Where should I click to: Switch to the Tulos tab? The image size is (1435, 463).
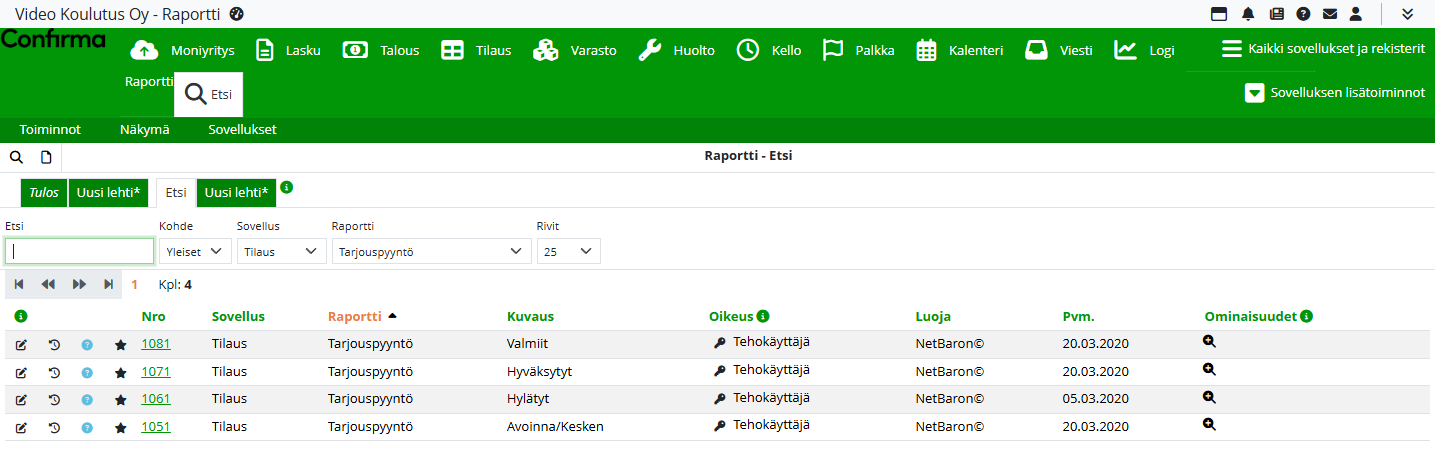pyautogui.click(x=43, y=192)
